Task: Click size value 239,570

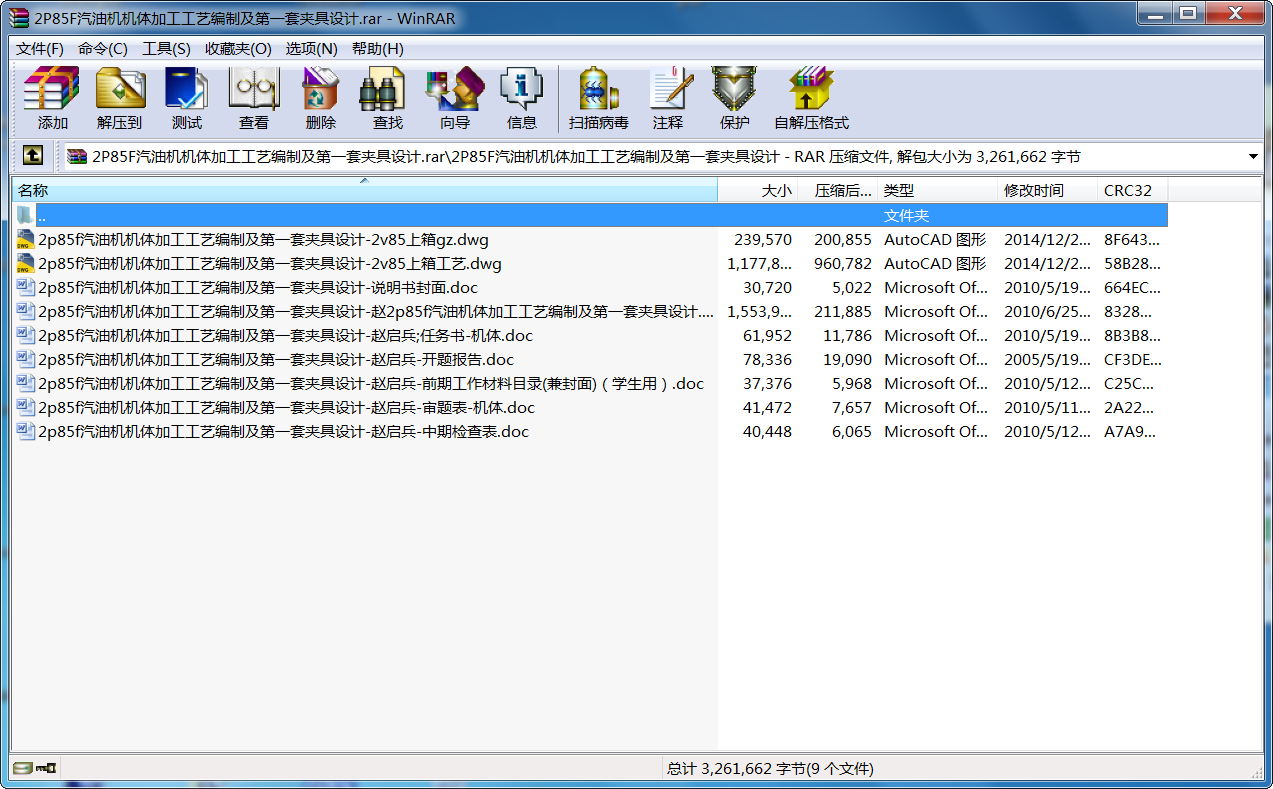Action: 763,239
